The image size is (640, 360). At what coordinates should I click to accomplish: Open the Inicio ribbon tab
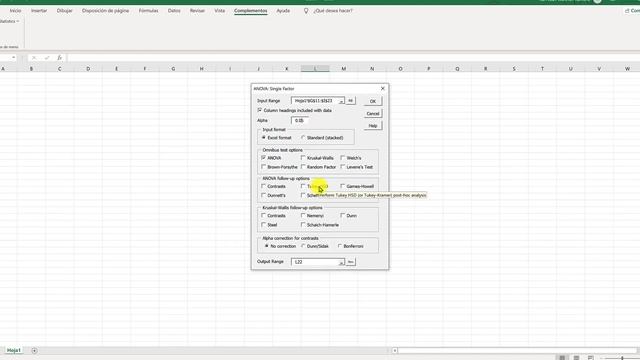[16, 11]
